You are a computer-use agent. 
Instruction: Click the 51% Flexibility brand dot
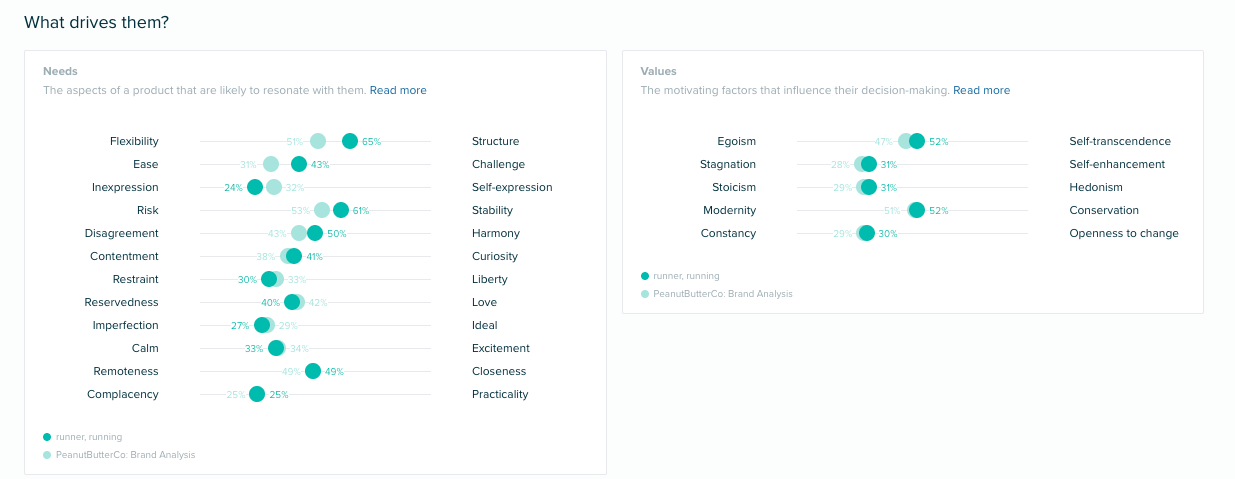[318, 141]
